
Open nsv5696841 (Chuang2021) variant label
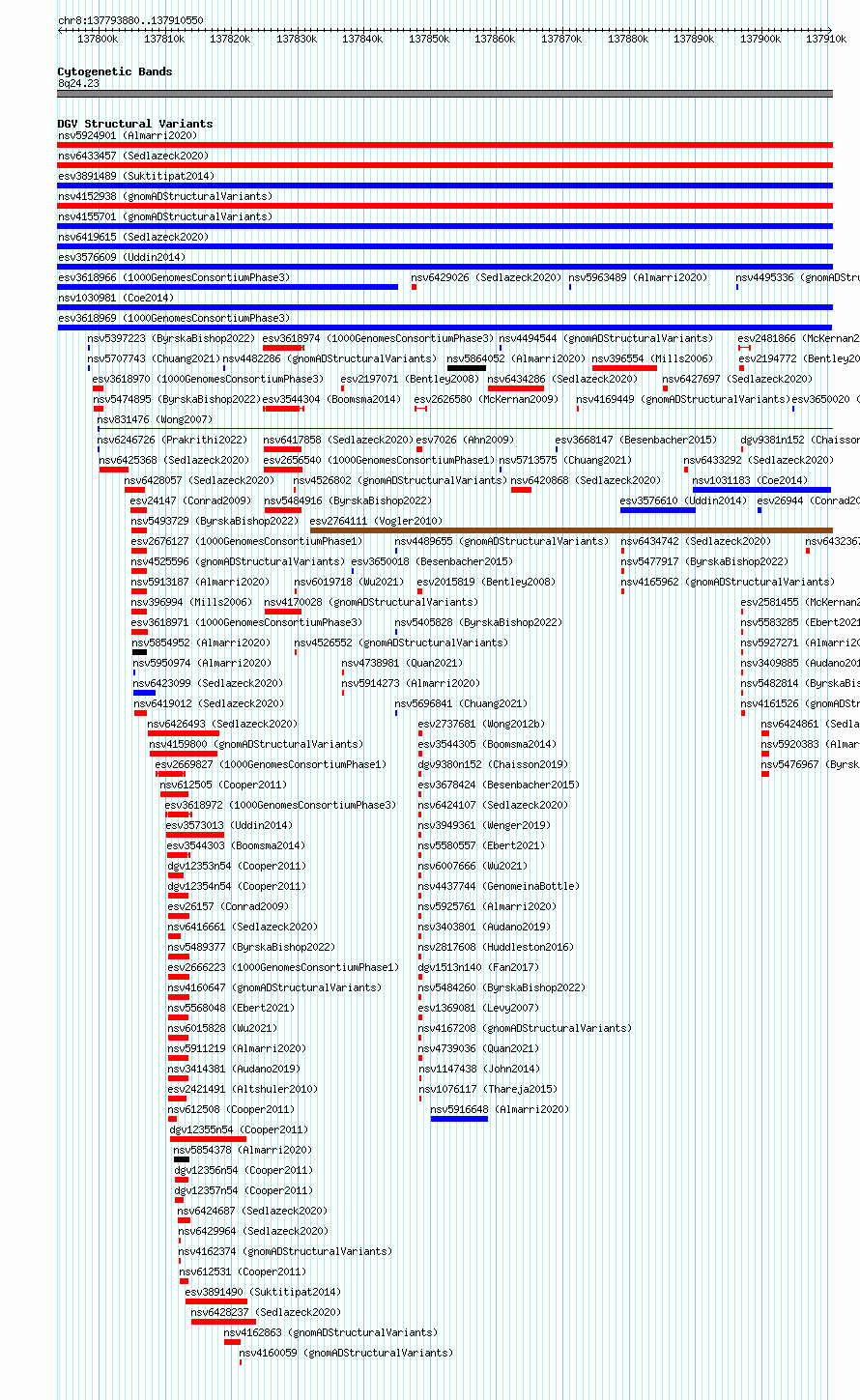pyautogui.click(x=461, y=703)
